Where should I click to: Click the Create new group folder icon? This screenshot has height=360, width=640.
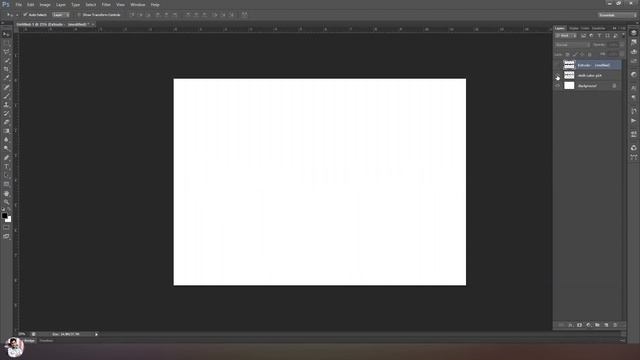point(597,325)
